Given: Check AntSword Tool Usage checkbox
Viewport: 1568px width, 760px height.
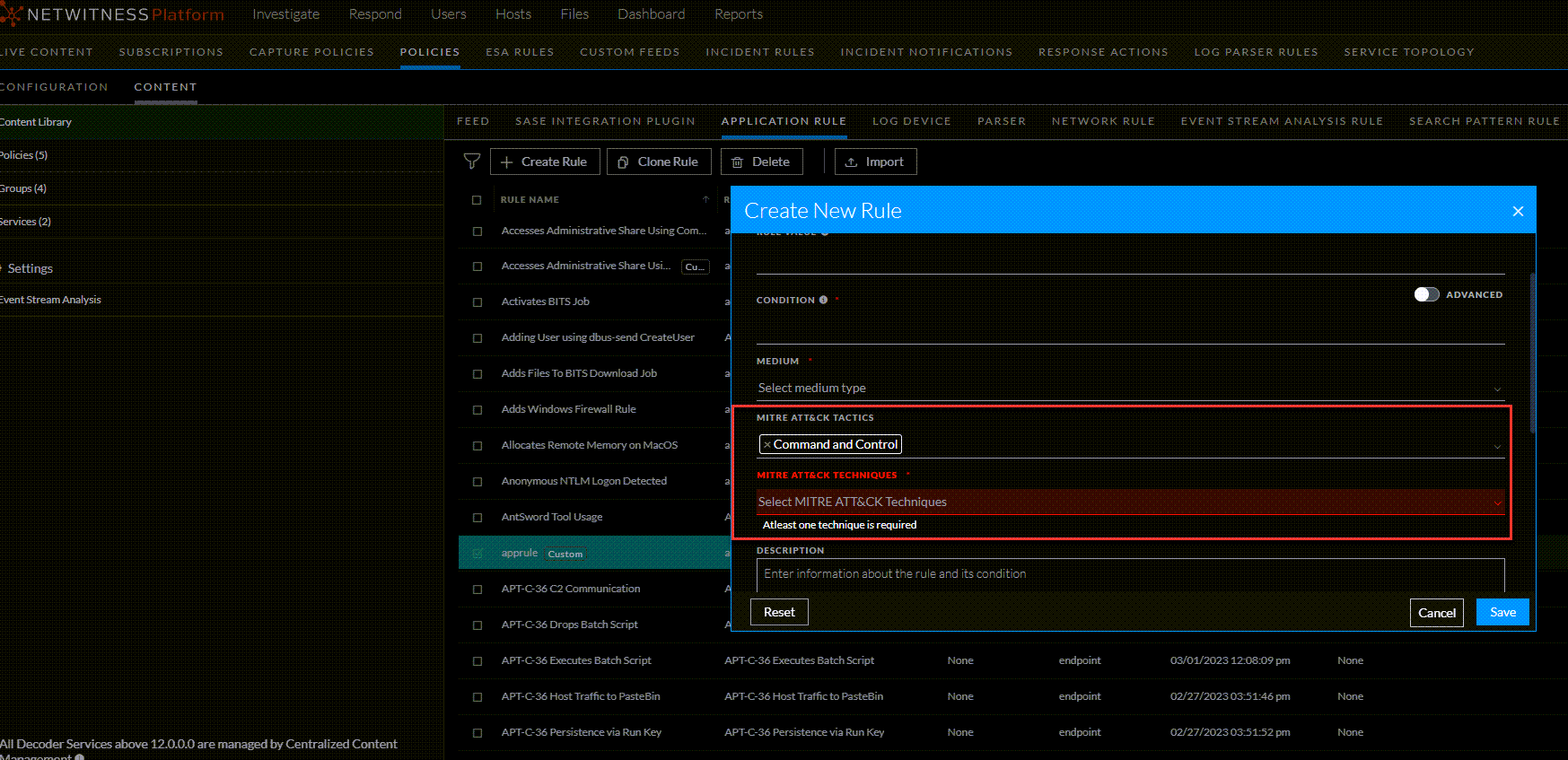Looking at the screenshot, I should coord(477,518).
